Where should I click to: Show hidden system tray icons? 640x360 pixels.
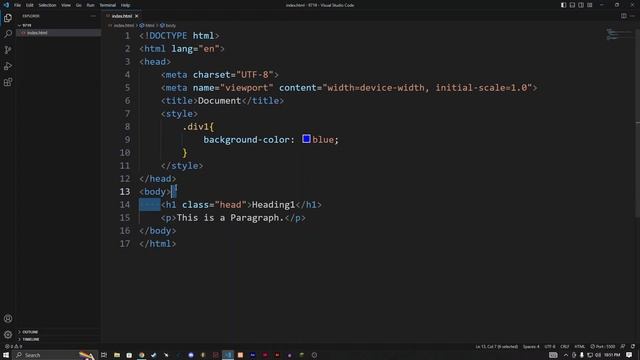[x=566, y=355]
